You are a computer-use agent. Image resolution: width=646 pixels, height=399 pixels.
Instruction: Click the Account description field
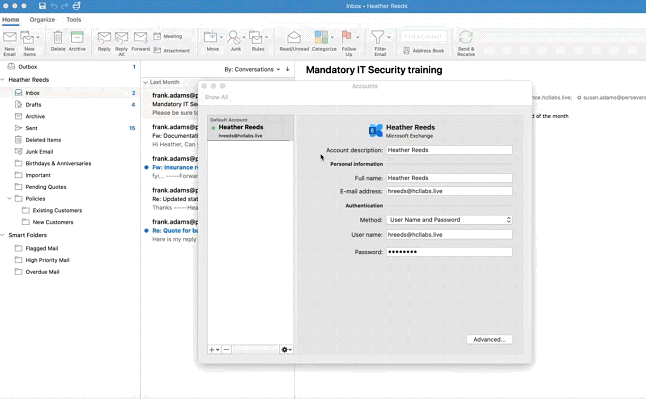click(x=449, y=150)
